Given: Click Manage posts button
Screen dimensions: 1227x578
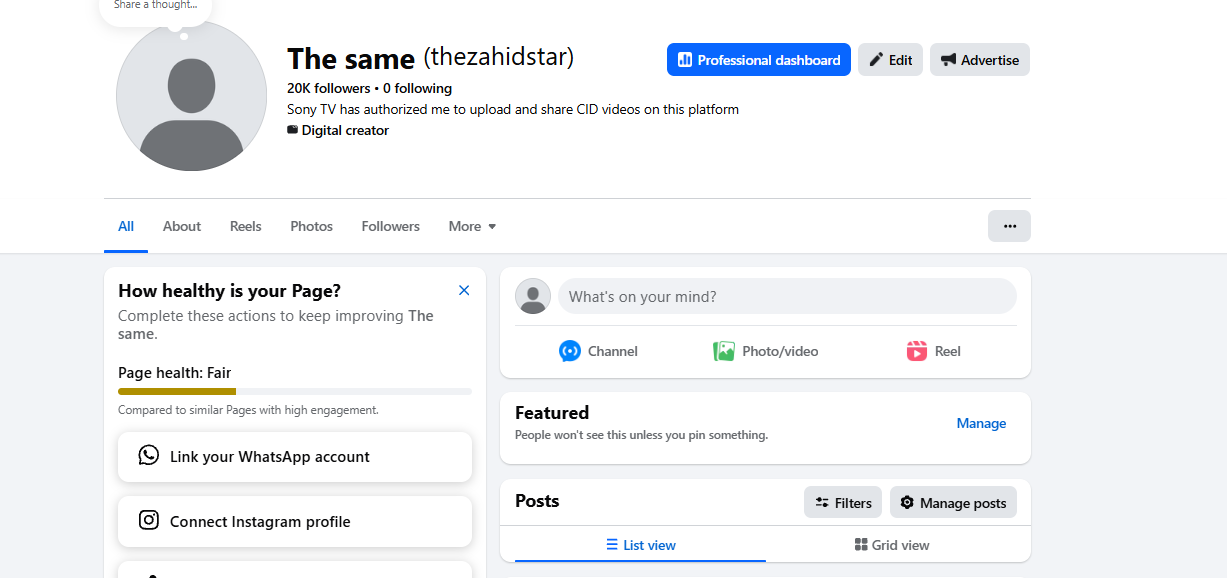Looking at the screenshot, I should [x=953, y=503].
